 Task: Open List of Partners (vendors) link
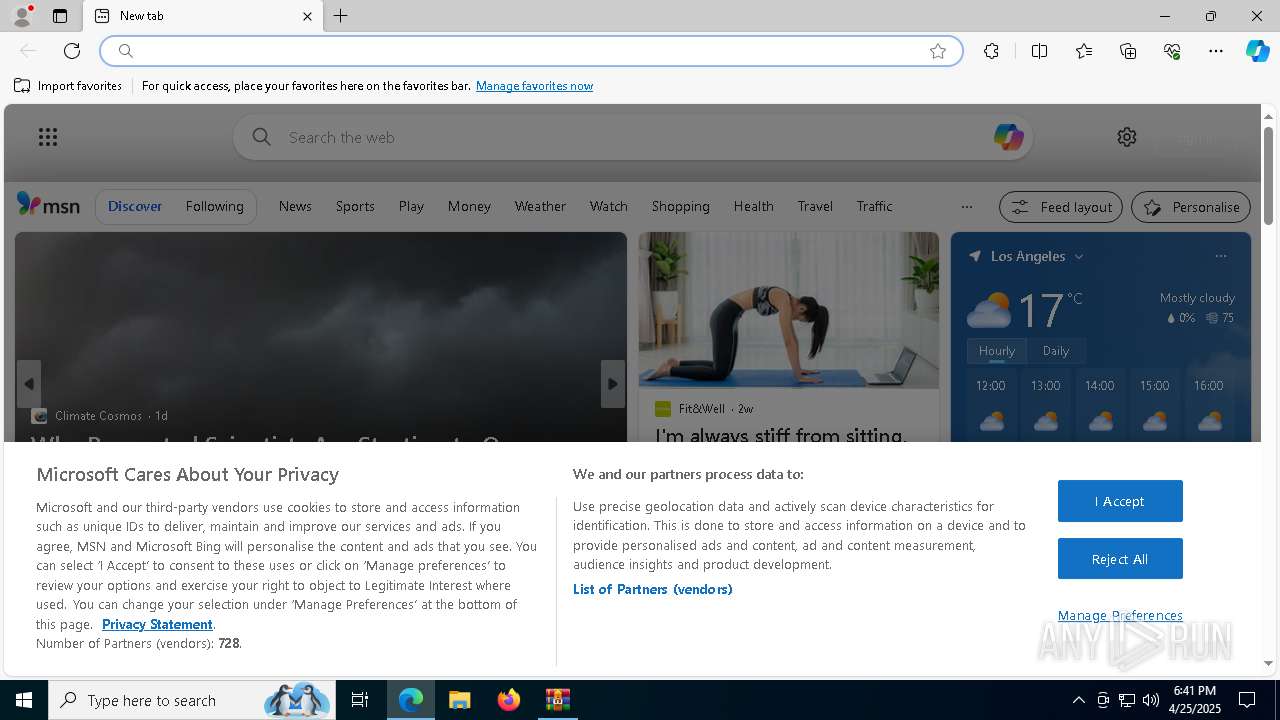[653, 589]
